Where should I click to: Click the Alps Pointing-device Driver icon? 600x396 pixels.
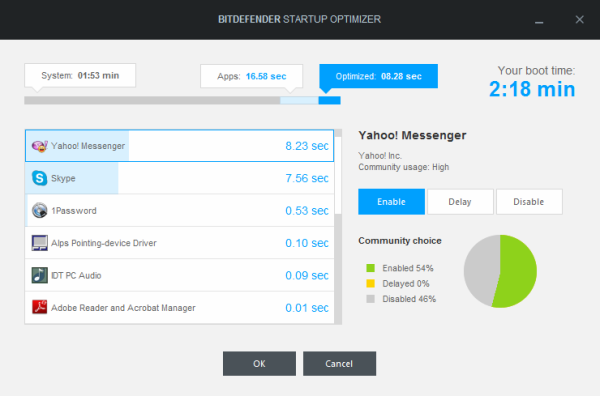pos(39,243)
